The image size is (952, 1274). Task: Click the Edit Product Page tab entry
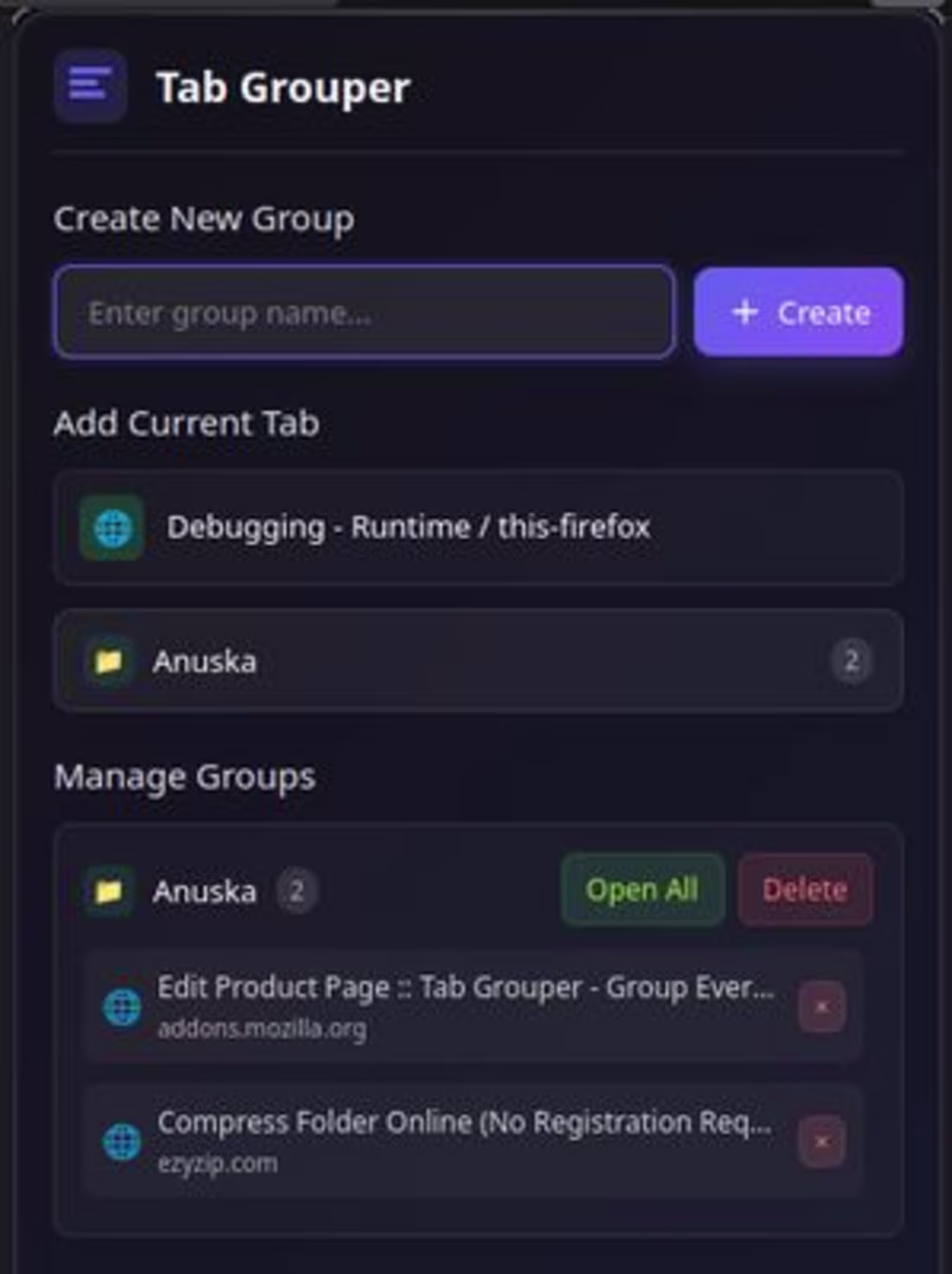click(x=467, y=1004)
